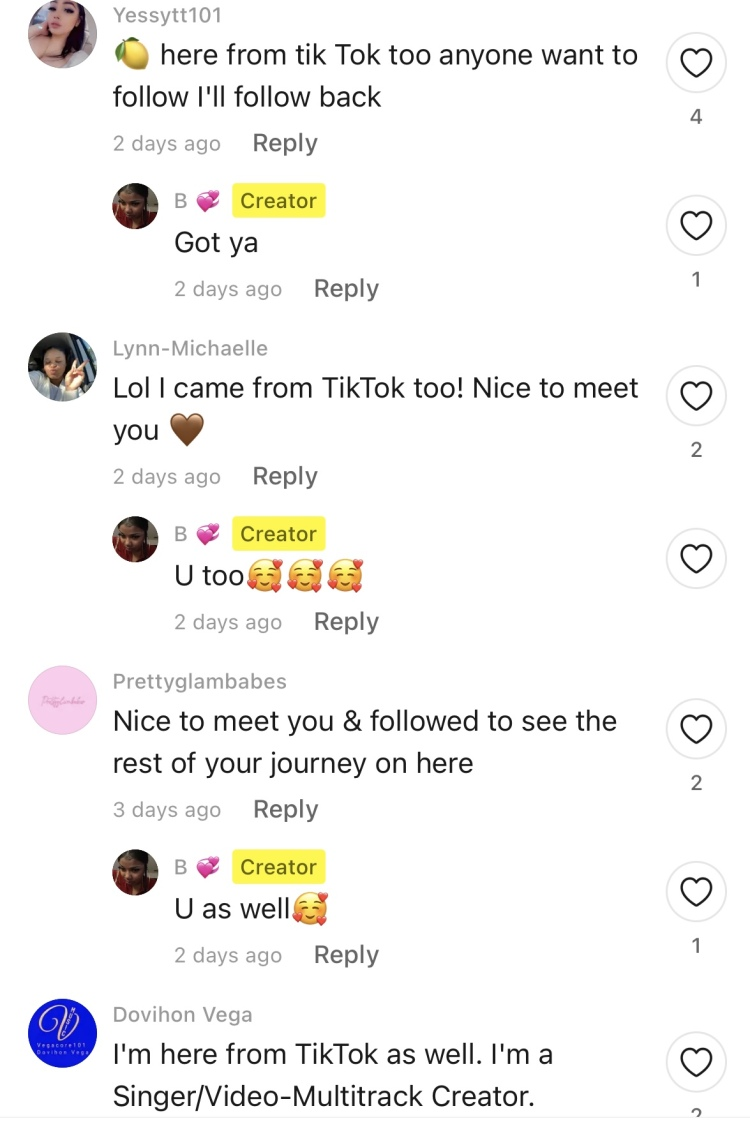Image resolution: width=750 pixels, height=1136 pixels.
Task: Like the Prettyglambabes comment
Action: [695, 730]
